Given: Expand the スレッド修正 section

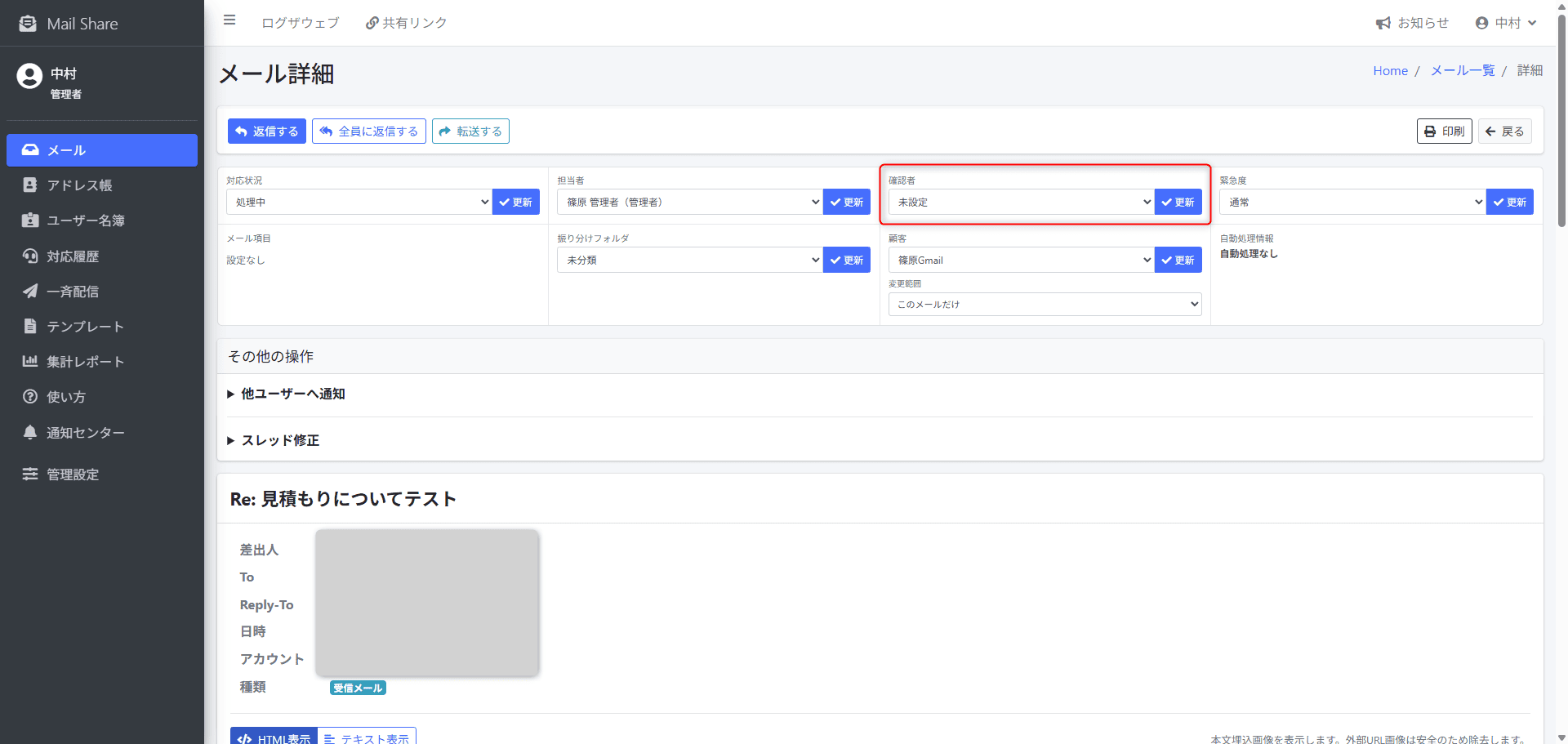Looking at the screenshot, I should point(273,440).
